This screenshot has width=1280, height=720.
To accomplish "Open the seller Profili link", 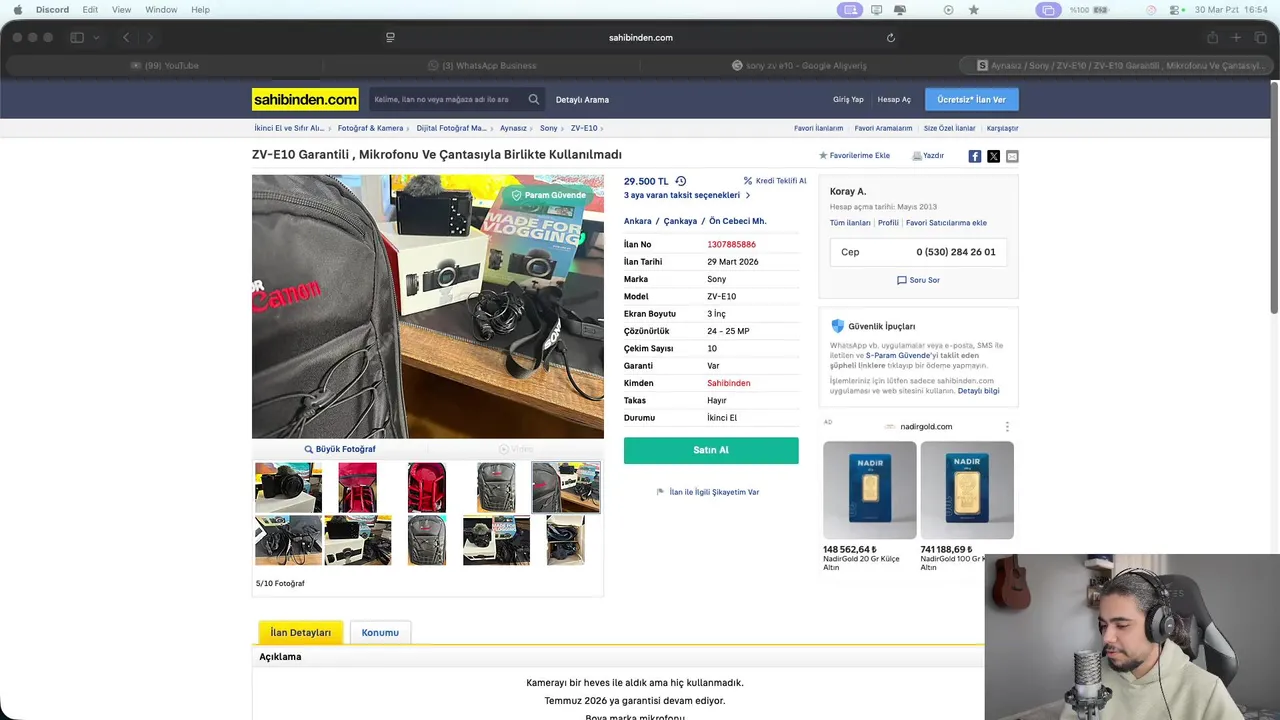I will pos(888,223).
